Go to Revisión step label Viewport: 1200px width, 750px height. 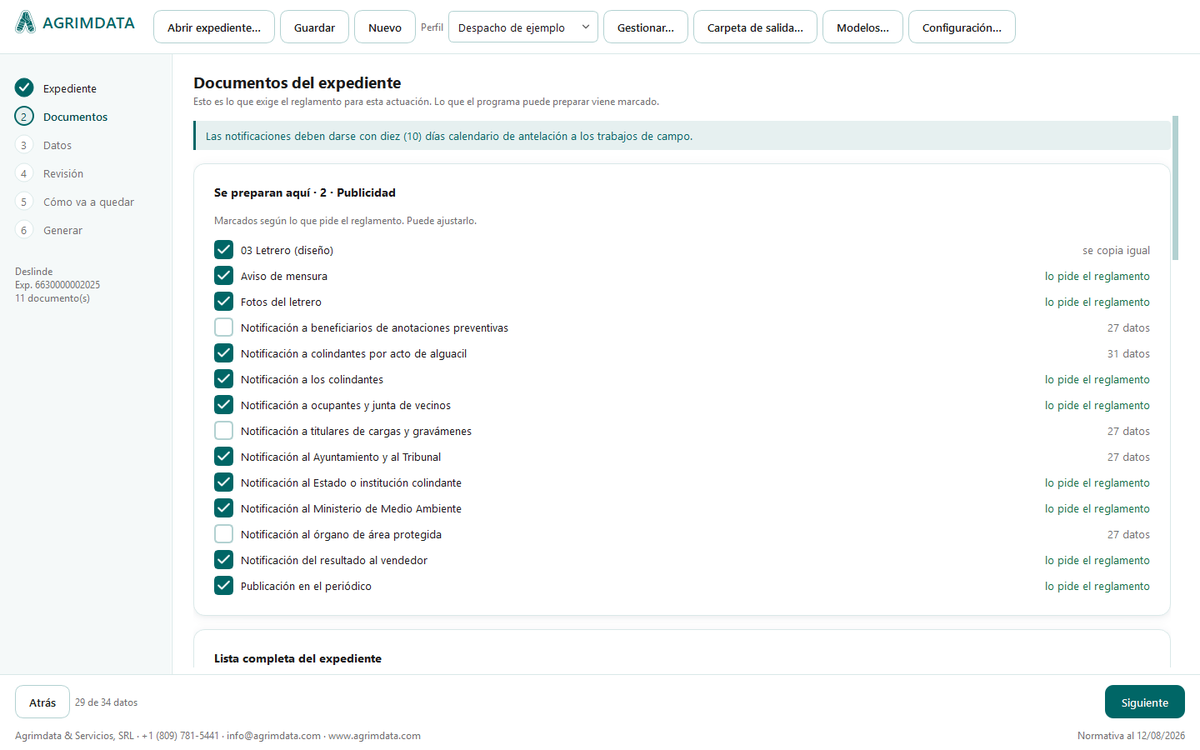pyautogui.click(x=63, y=174)
